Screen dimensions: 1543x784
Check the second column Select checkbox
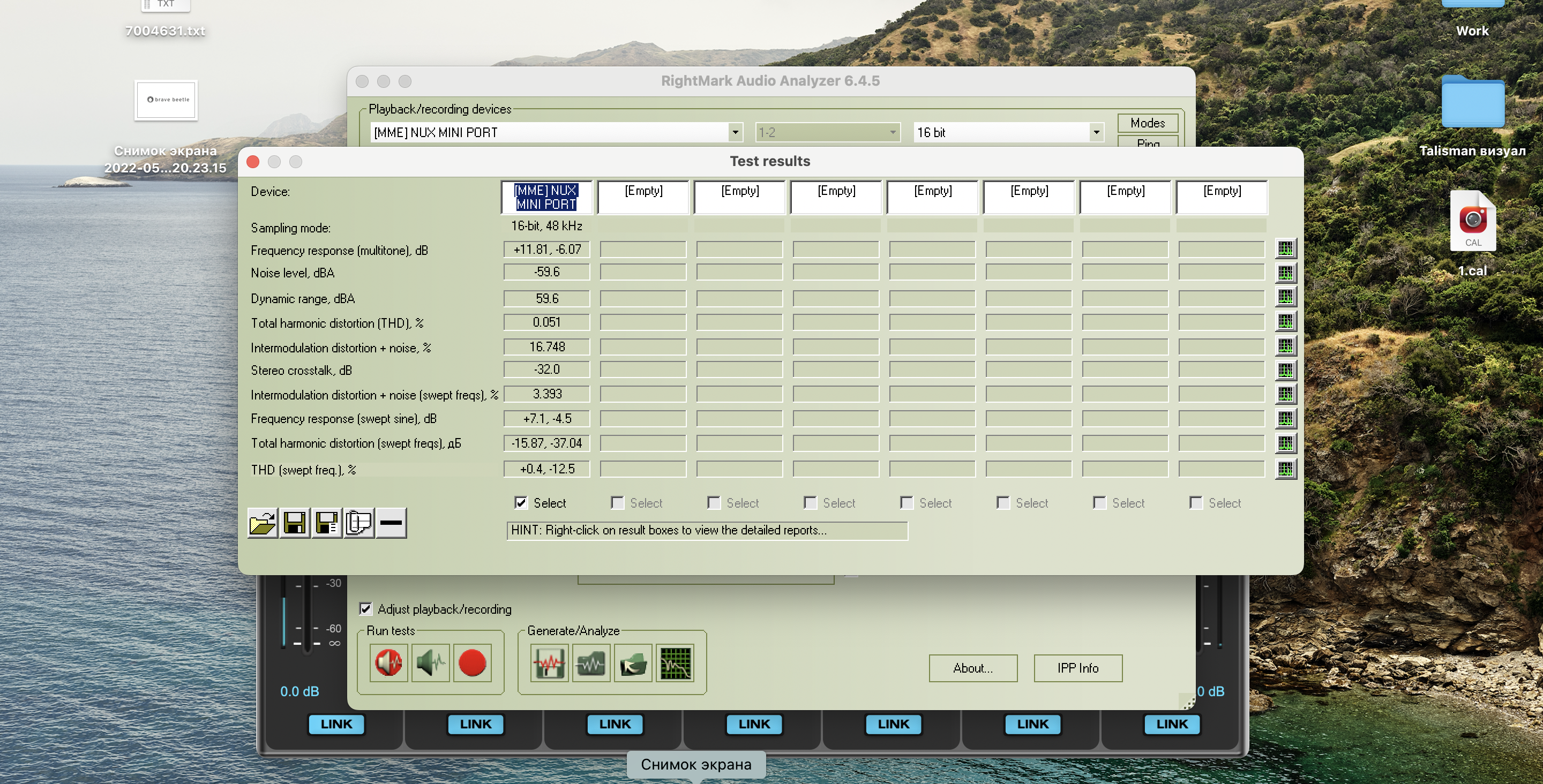(x=617, y=502)
